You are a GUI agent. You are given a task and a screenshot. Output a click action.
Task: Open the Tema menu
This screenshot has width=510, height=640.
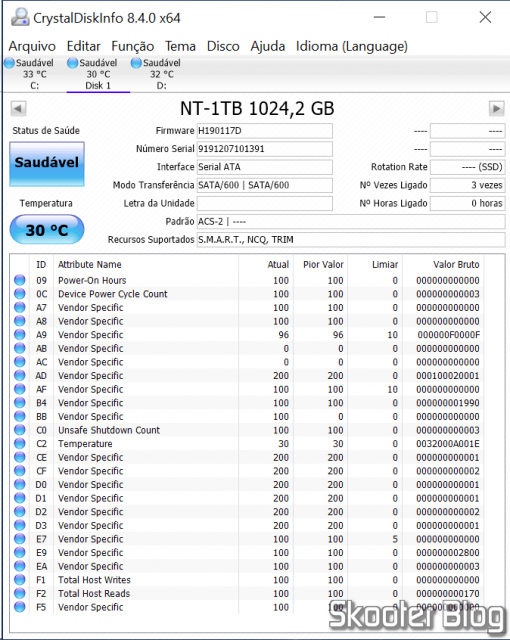[x=180, y=46]
